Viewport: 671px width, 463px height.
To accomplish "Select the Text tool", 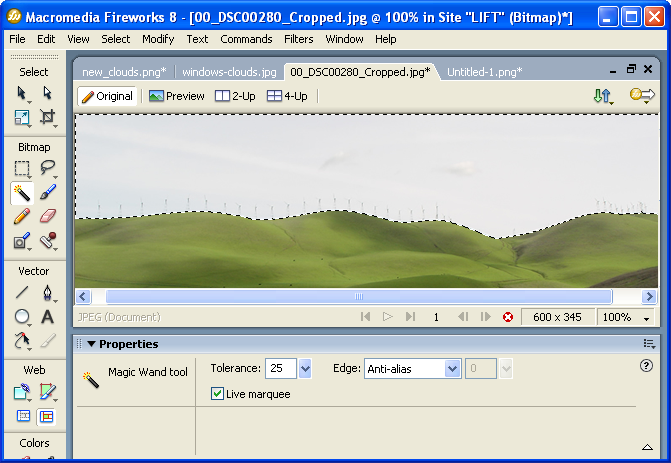I will [47, 317].
